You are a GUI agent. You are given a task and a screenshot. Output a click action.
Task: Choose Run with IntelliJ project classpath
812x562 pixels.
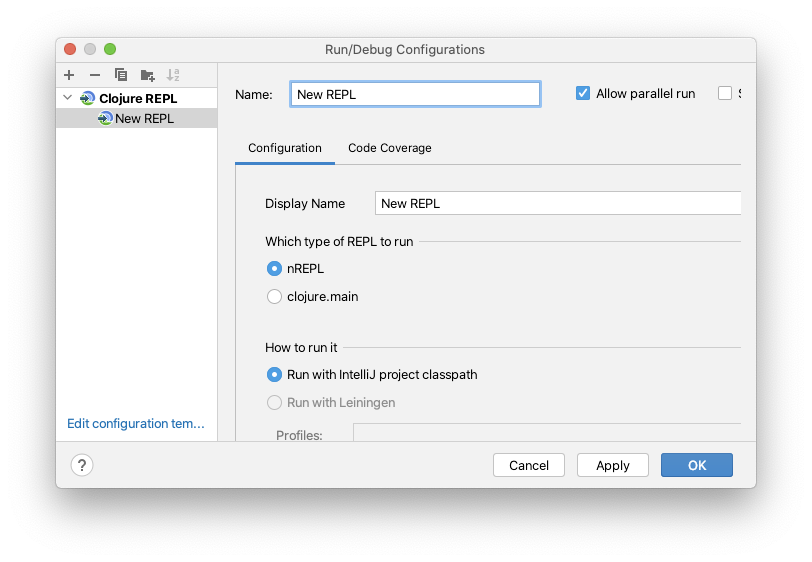pyautogui.click(x=274, y=374)
